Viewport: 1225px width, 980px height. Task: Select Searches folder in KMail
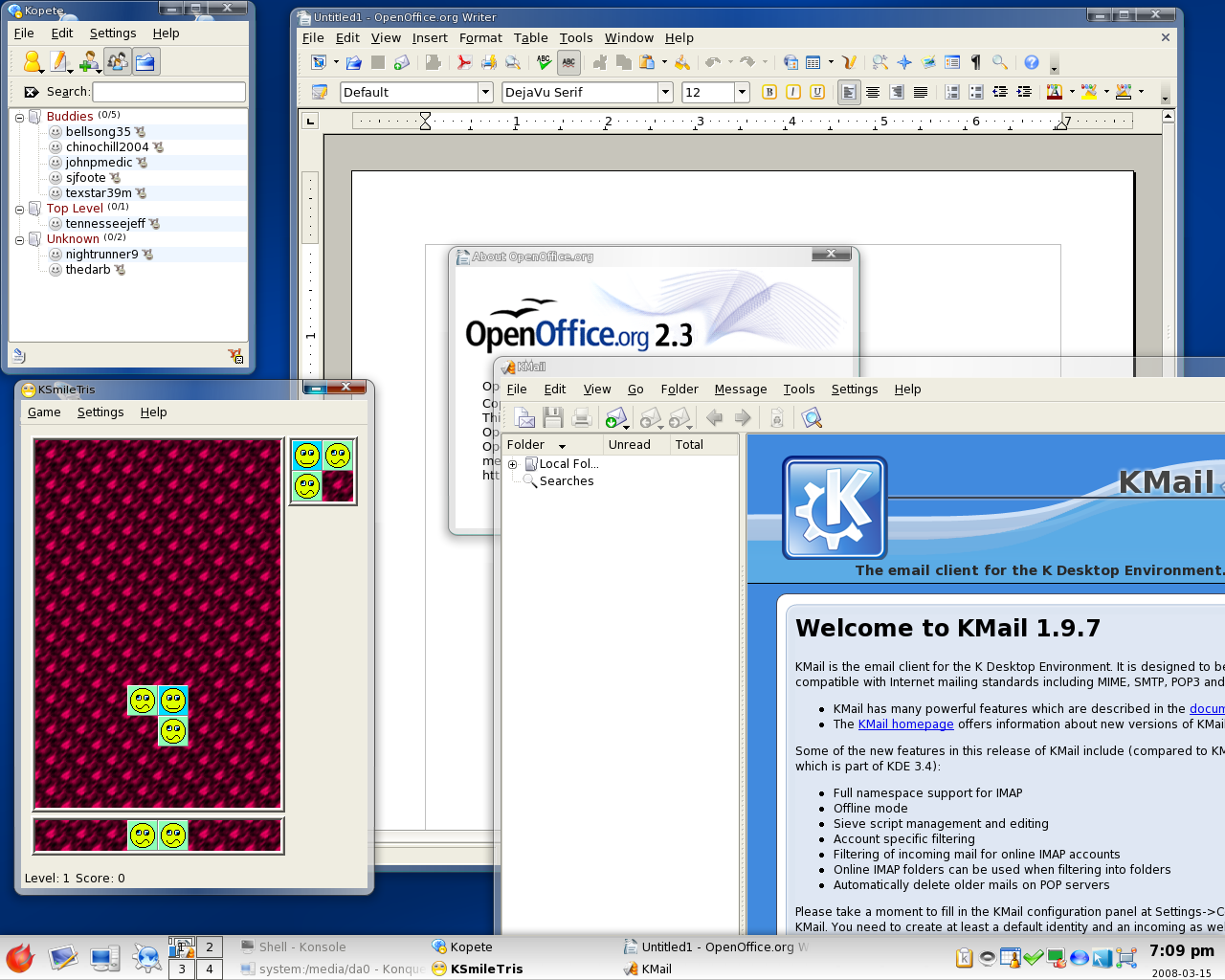[x=567, y=481]
